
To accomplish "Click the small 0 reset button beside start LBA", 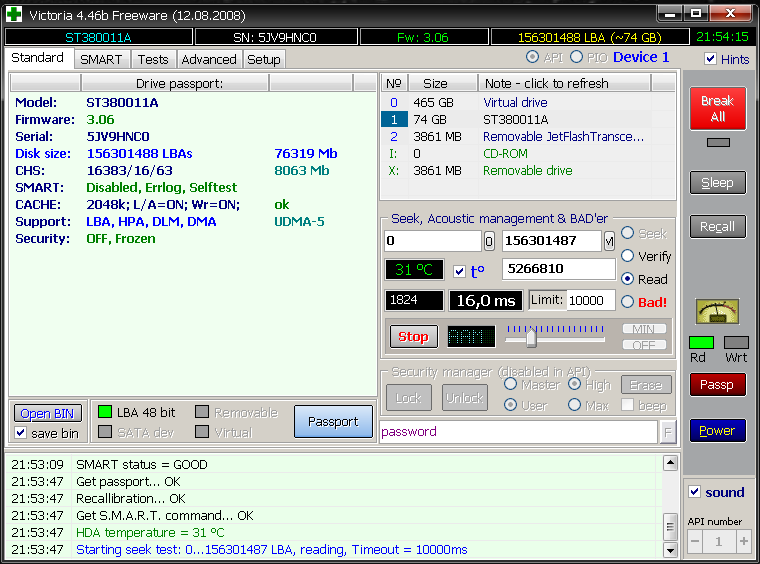I will [489, 241].
